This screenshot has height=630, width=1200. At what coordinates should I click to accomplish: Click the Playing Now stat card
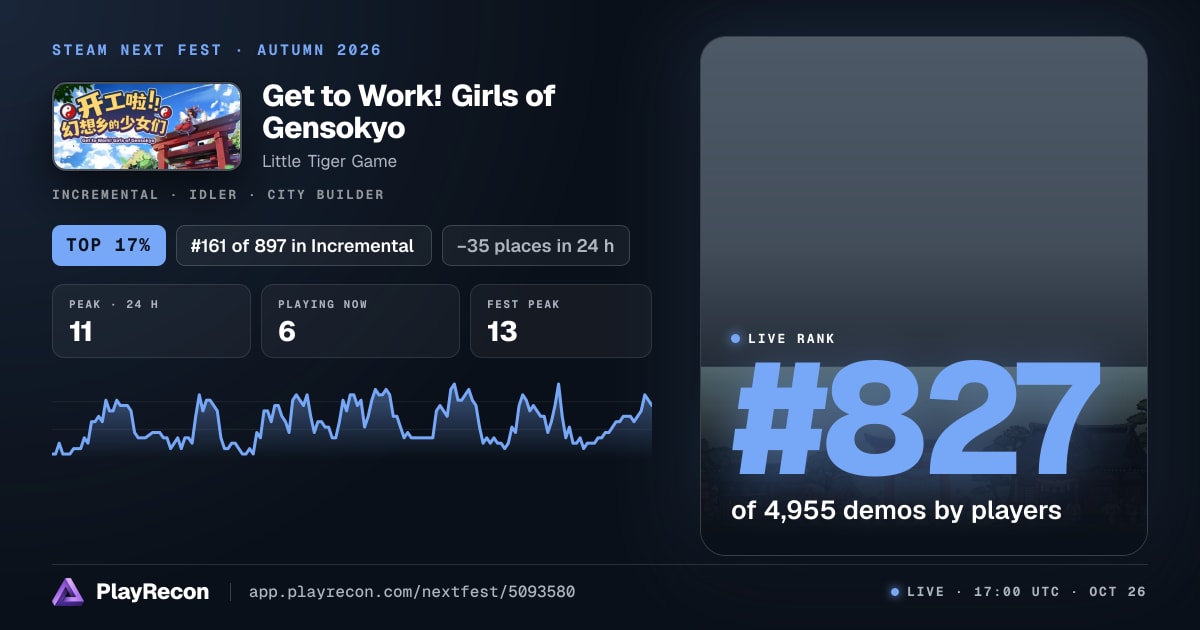coord(360,321)
